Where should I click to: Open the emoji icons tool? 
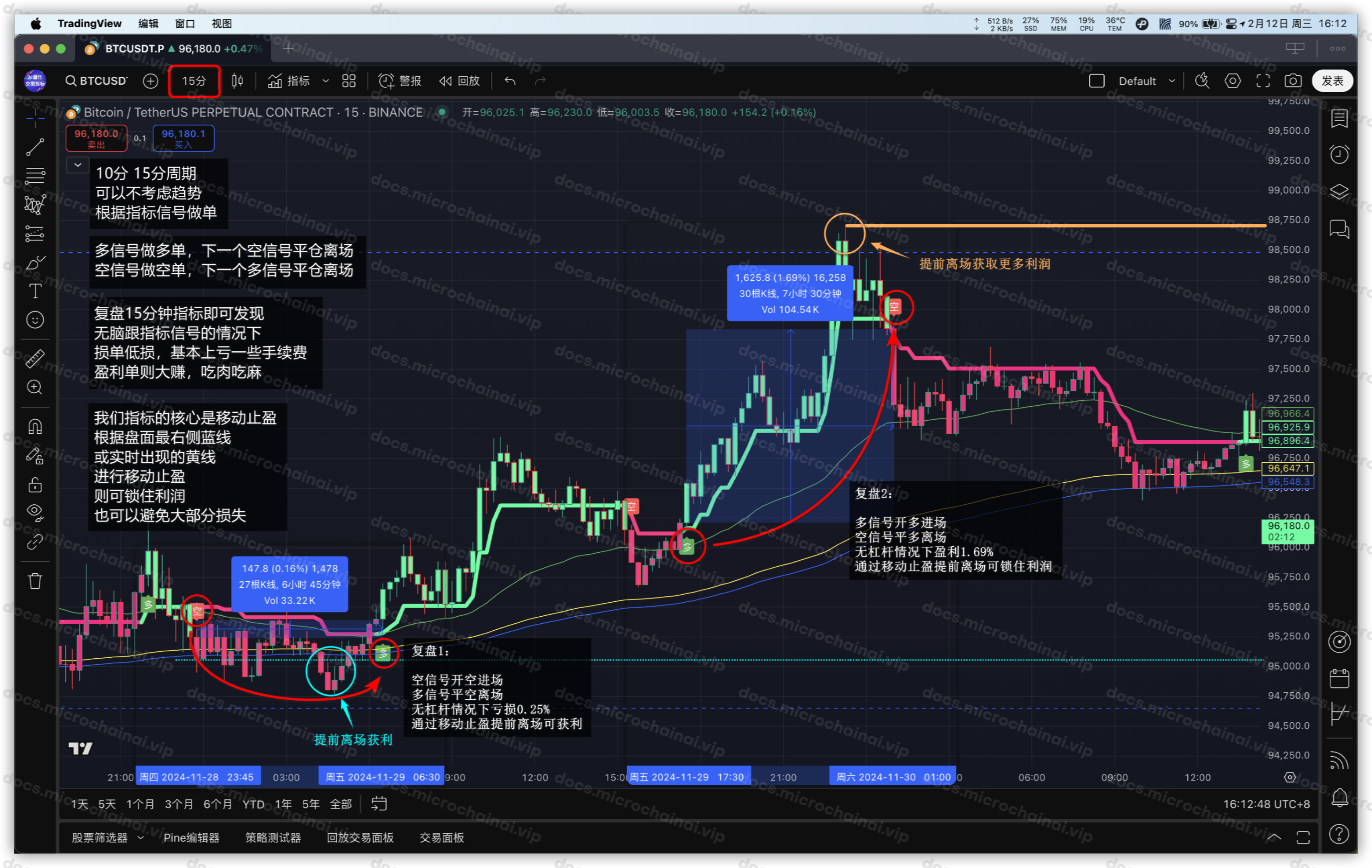coord(35,320)
